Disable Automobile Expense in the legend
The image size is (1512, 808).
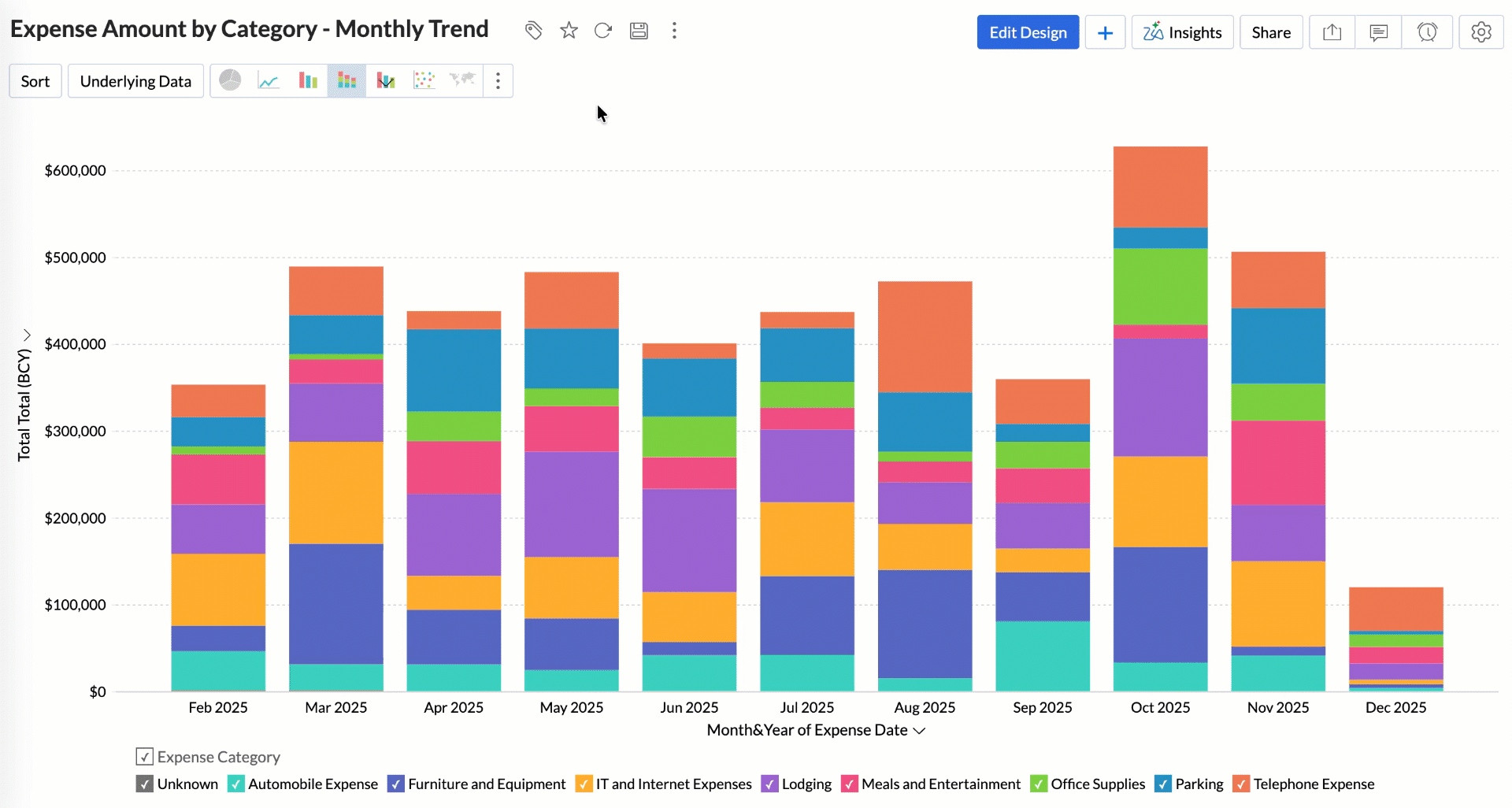click(x=235, y=784)
